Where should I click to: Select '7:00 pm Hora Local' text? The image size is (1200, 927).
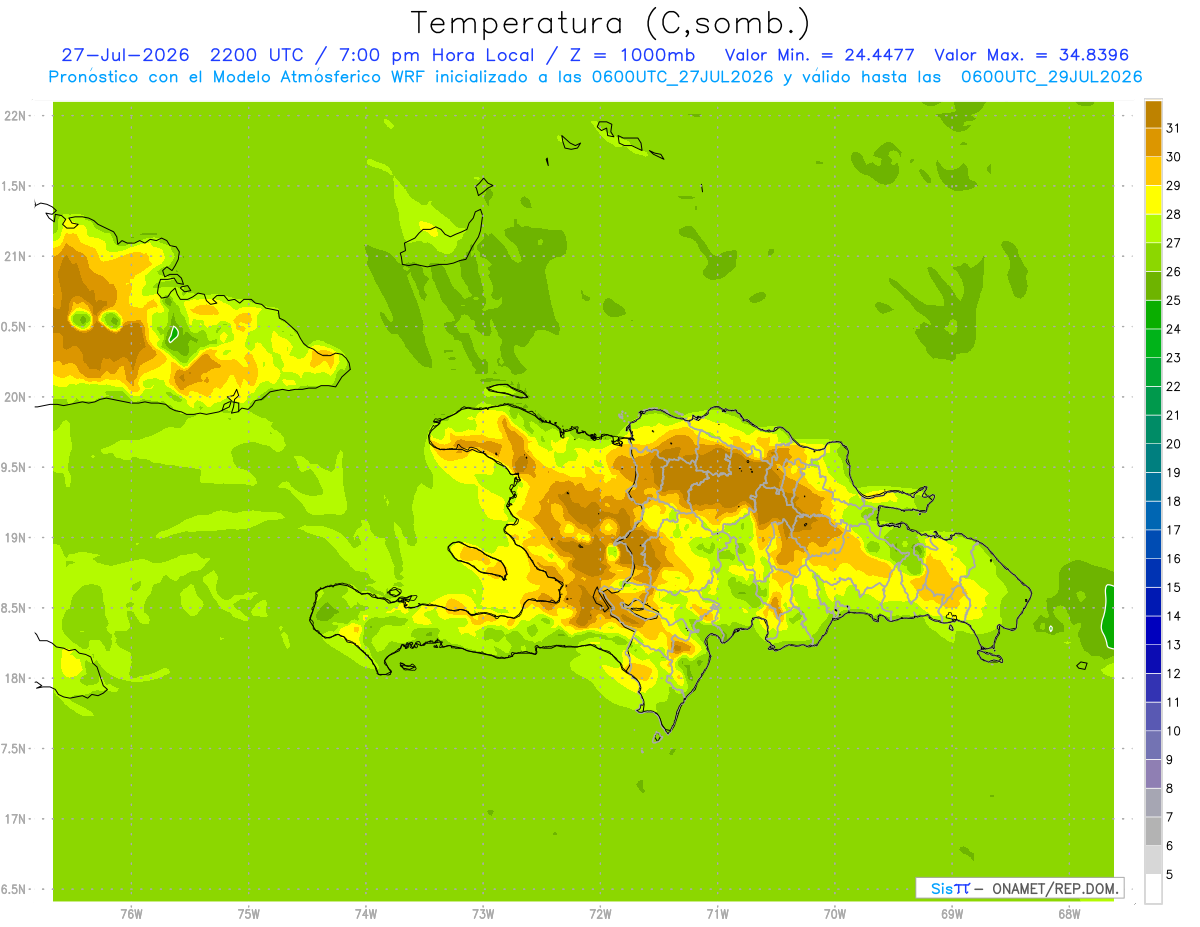[437, 55]
